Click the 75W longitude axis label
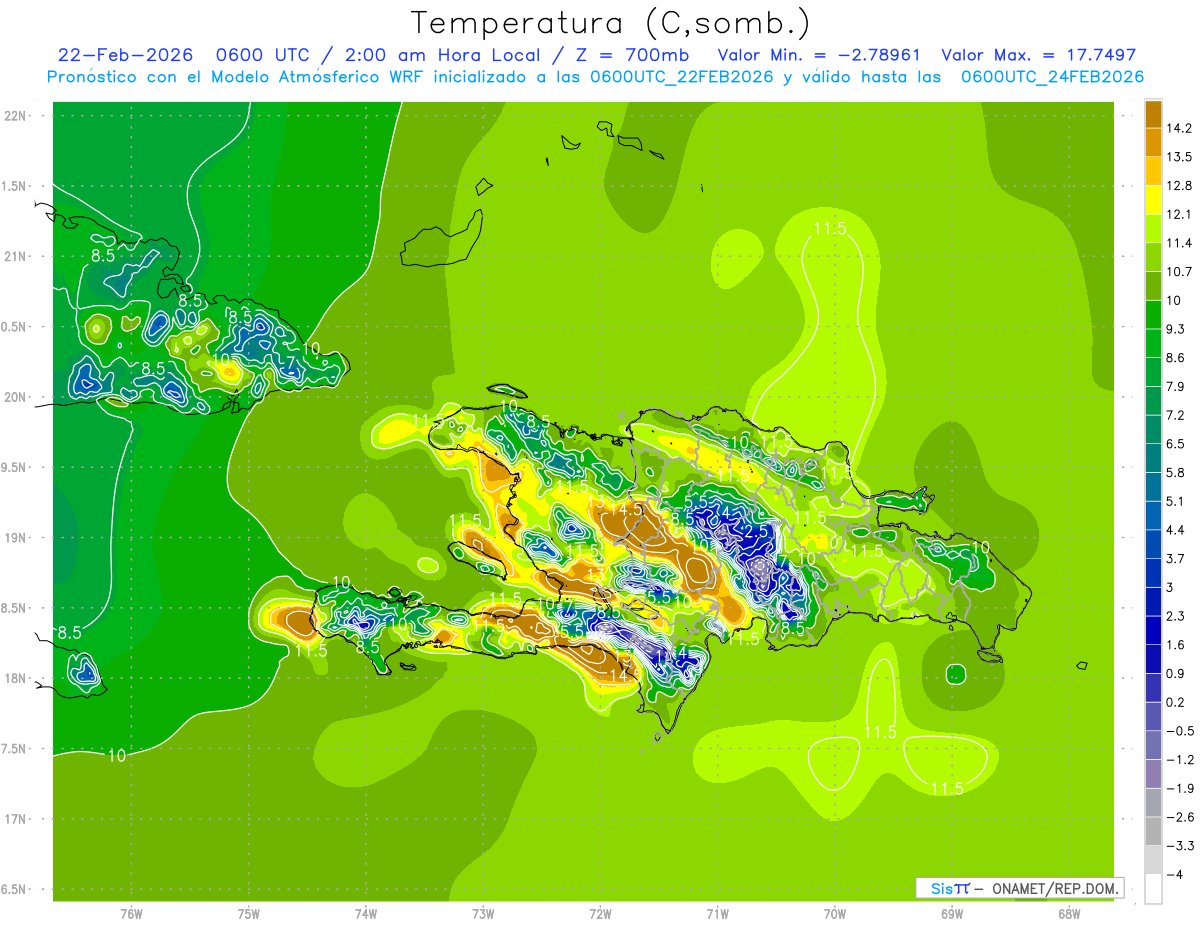This screenshot has width=1200, height=927. (249, 914)
